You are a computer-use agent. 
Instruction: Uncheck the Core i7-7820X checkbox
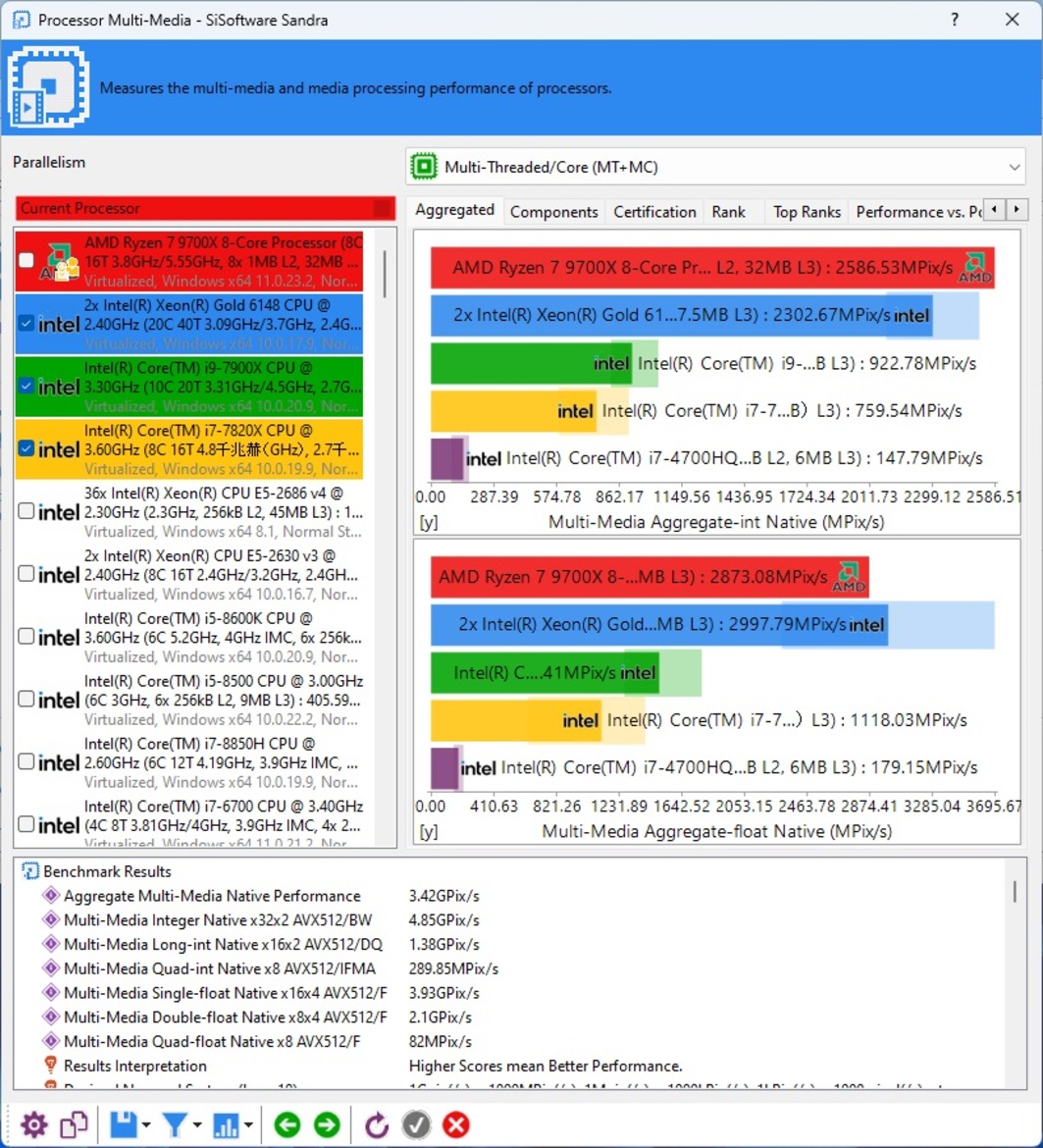(26, 448)
